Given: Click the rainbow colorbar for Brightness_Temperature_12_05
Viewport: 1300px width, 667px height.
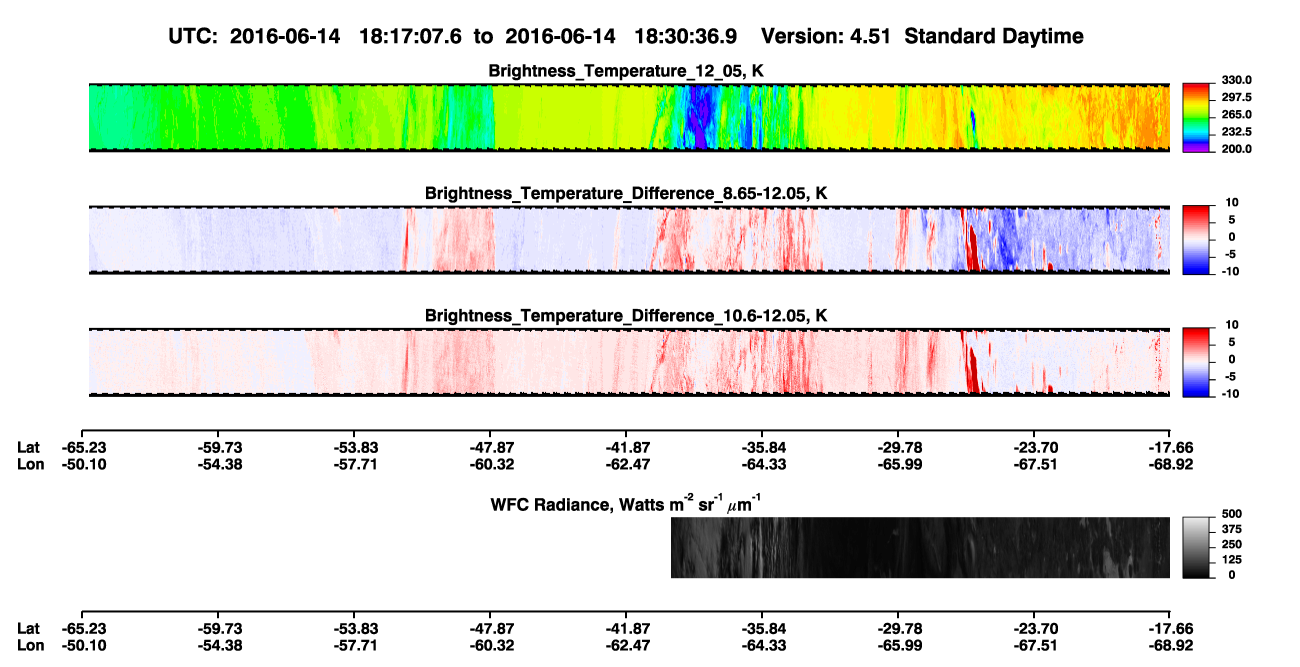Looking at the screenshot, I should 1196,118.
